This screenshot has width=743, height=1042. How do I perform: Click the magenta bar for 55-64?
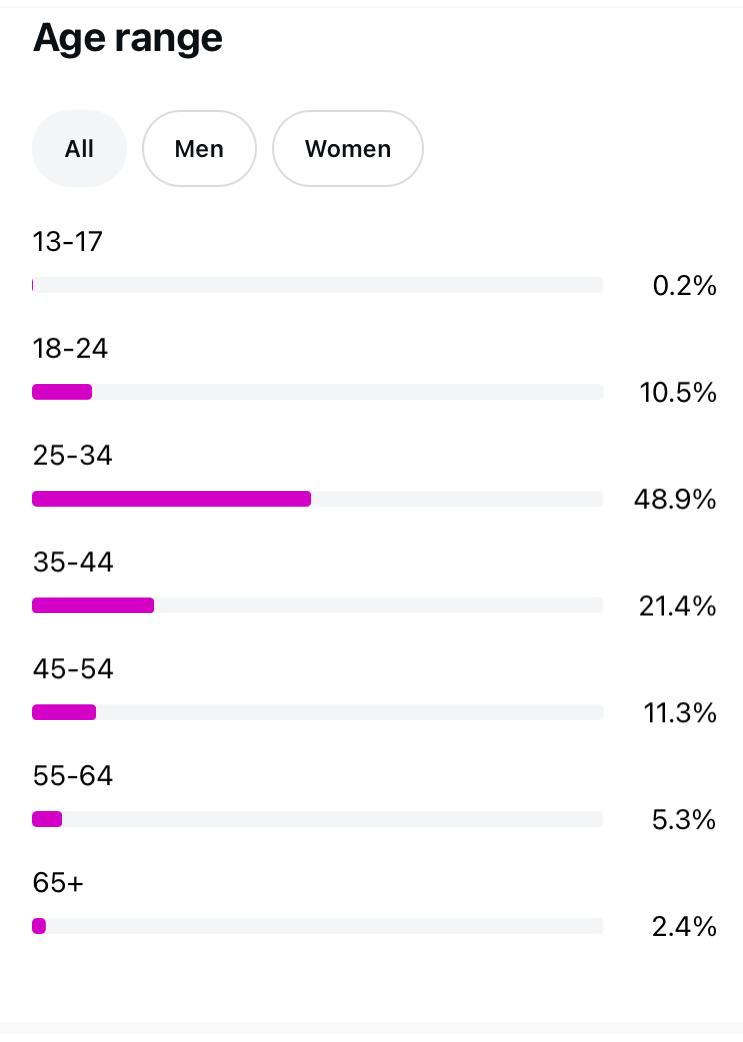47,819
